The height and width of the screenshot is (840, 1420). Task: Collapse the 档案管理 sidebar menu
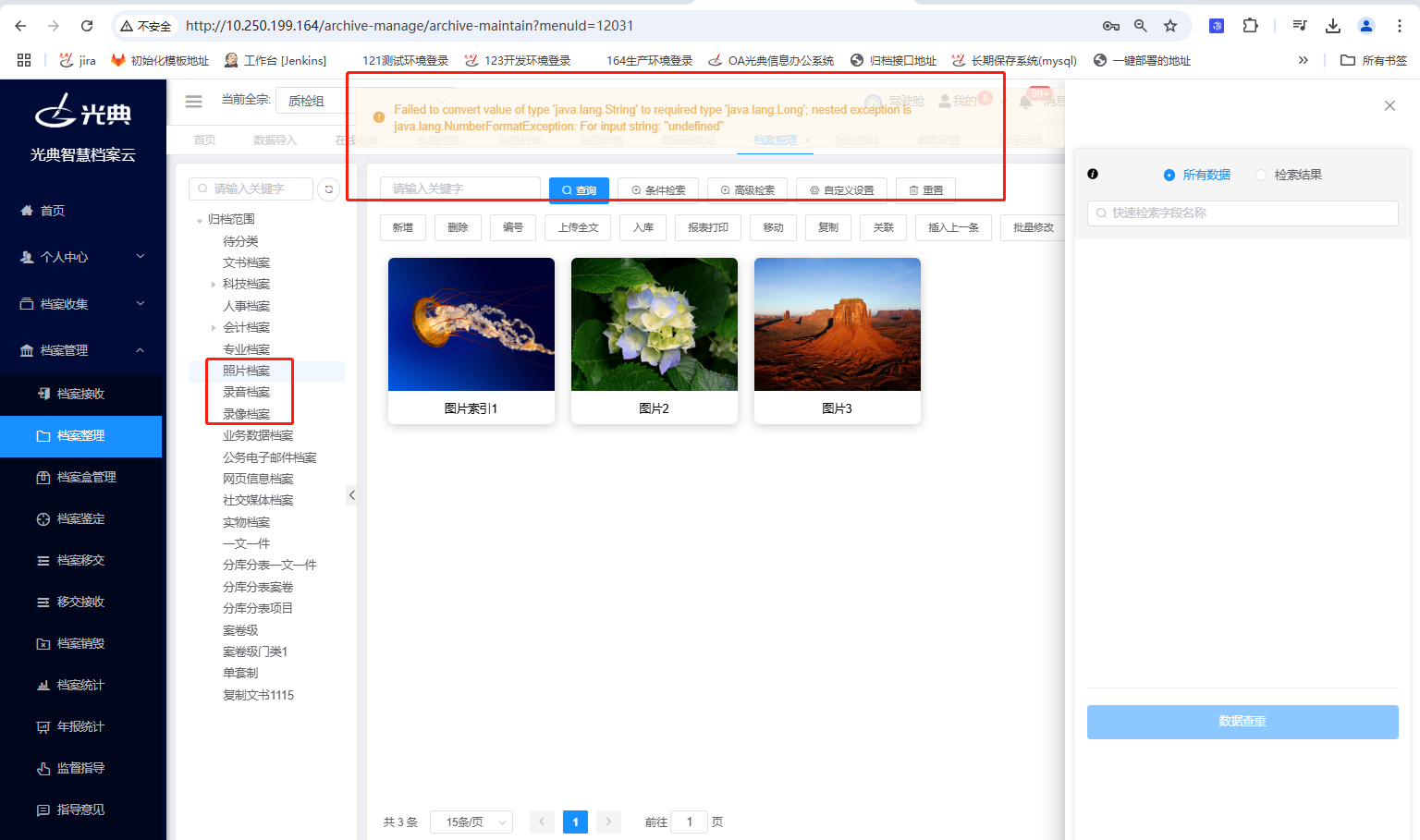coord(80,350)
